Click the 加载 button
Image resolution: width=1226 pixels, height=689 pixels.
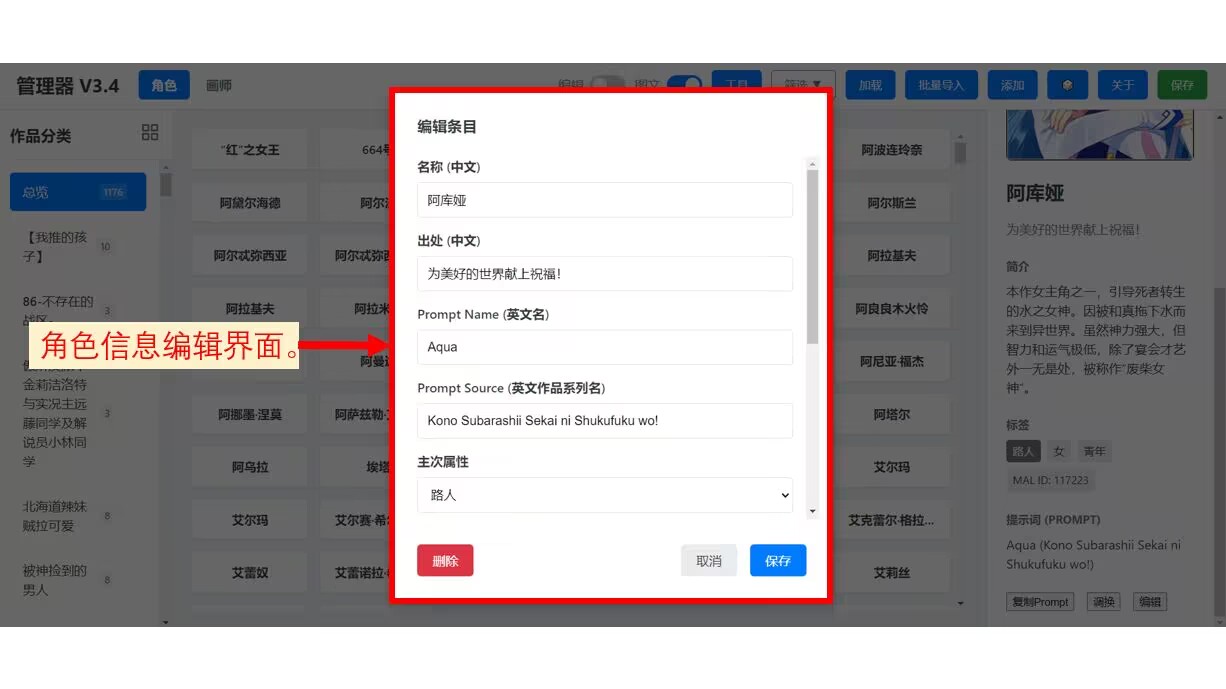870,85
